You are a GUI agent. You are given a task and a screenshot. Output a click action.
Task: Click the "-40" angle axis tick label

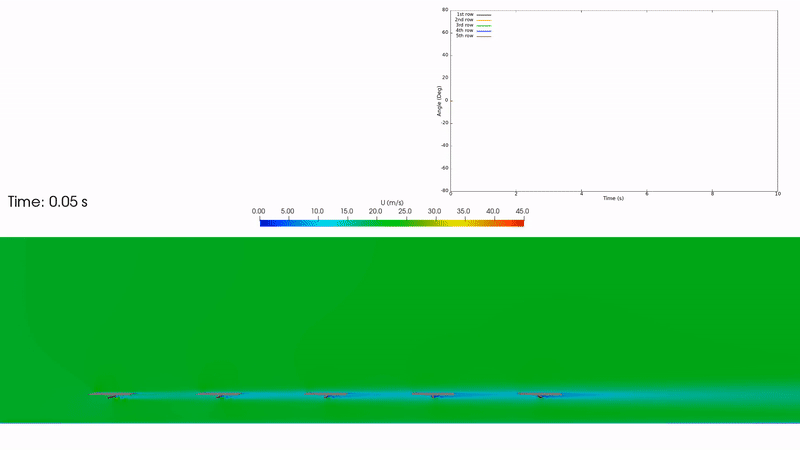[x=444, y=145]
